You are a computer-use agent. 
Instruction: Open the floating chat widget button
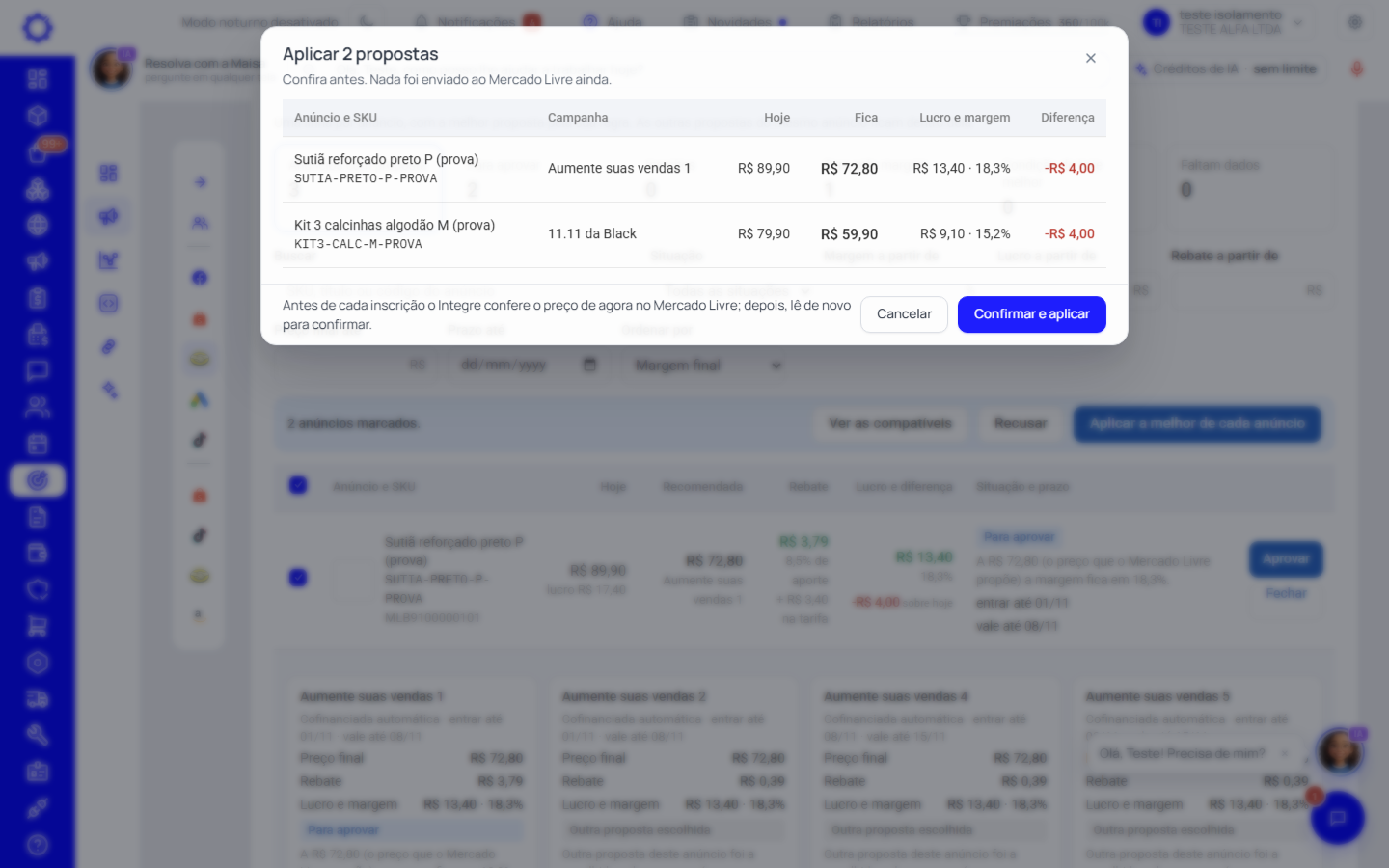[x=1338, y=818]
